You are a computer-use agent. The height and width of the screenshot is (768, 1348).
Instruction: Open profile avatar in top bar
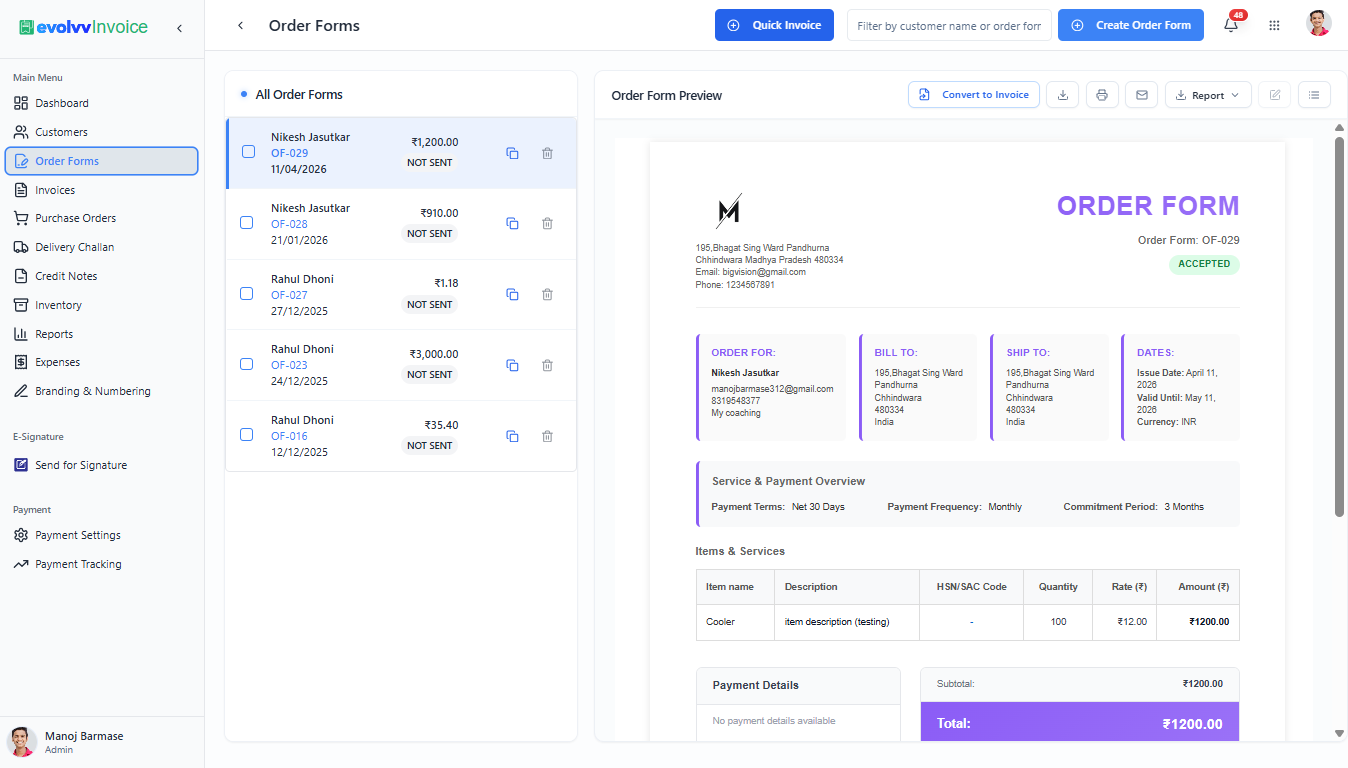point(1319,24)
